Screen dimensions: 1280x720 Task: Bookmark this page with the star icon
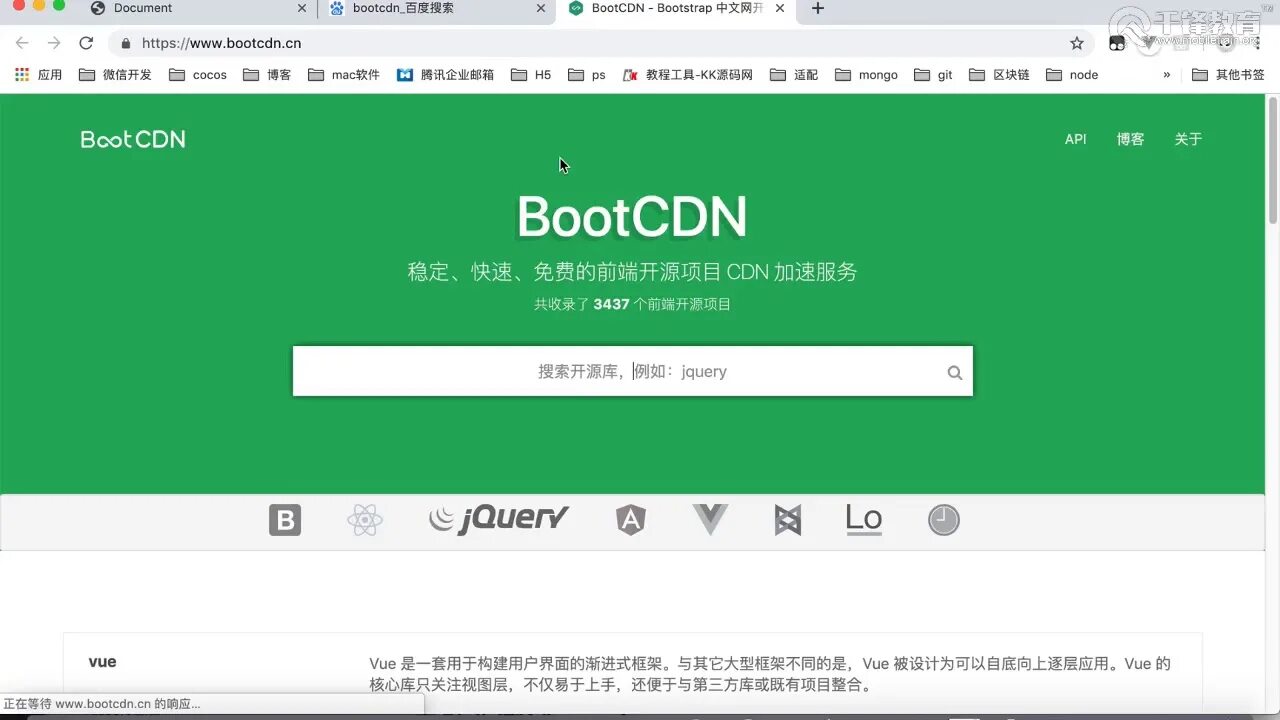tap(1077, 43)
